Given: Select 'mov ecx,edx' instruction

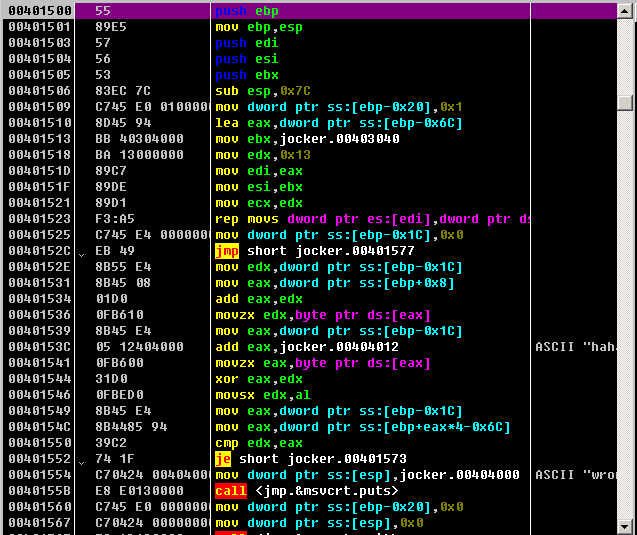Looking at the screenshot, I should pos(259,203).
